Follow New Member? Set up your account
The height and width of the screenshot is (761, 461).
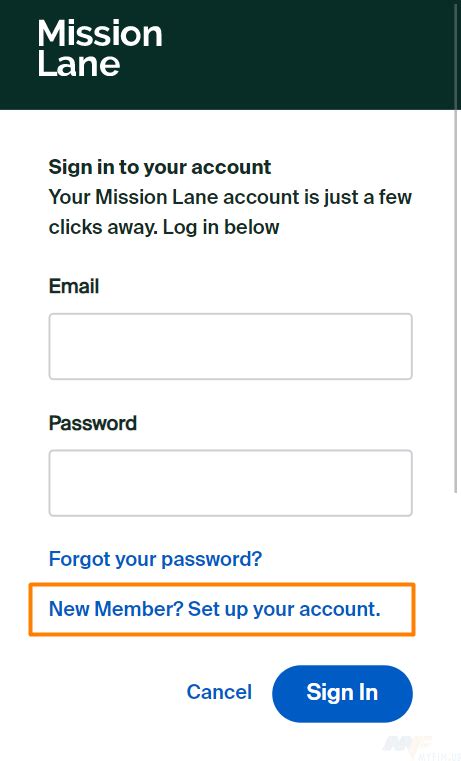pos(214,609)
